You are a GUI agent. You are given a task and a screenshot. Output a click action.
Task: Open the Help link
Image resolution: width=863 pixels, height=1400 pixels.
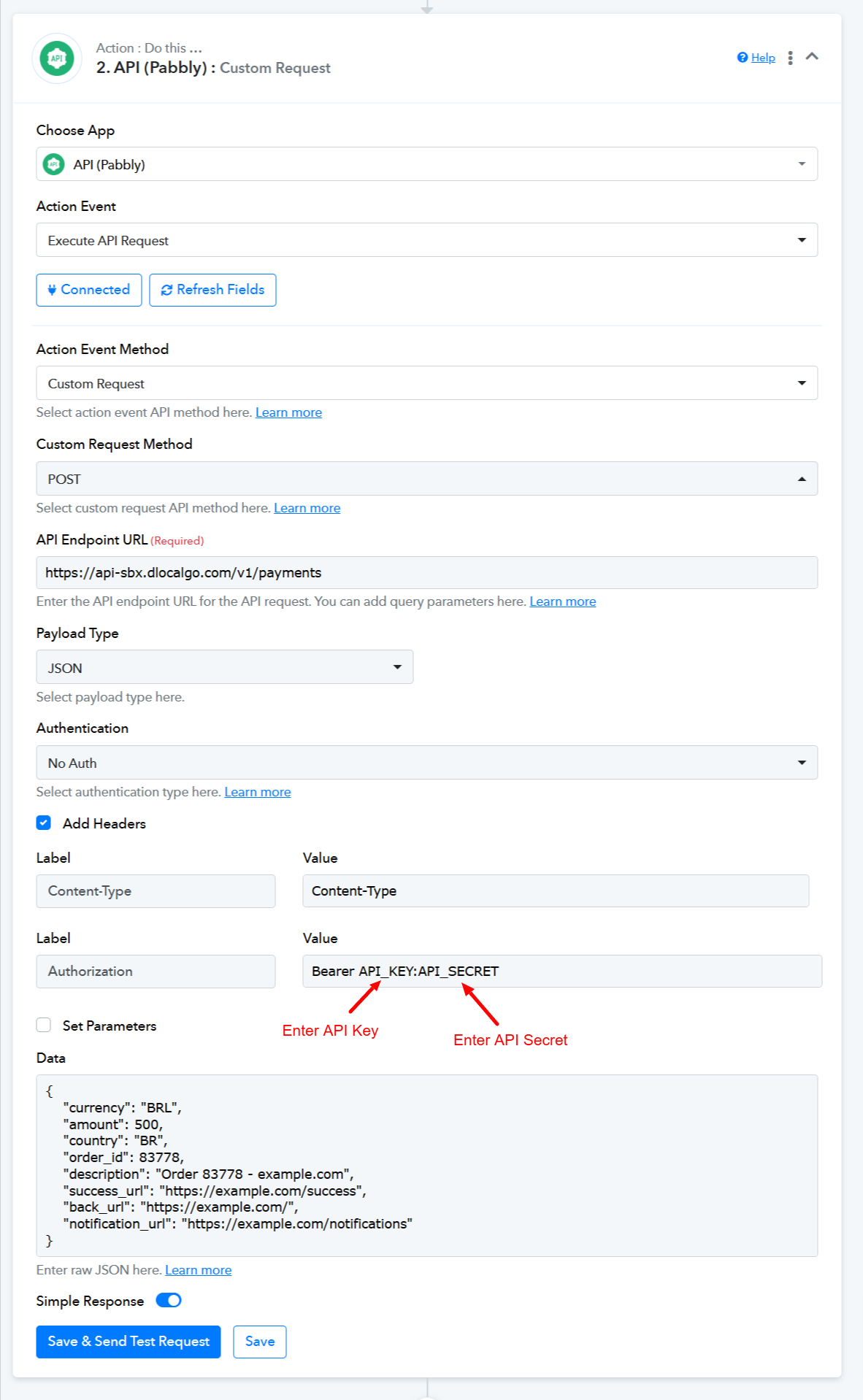[x=763, y=58]
